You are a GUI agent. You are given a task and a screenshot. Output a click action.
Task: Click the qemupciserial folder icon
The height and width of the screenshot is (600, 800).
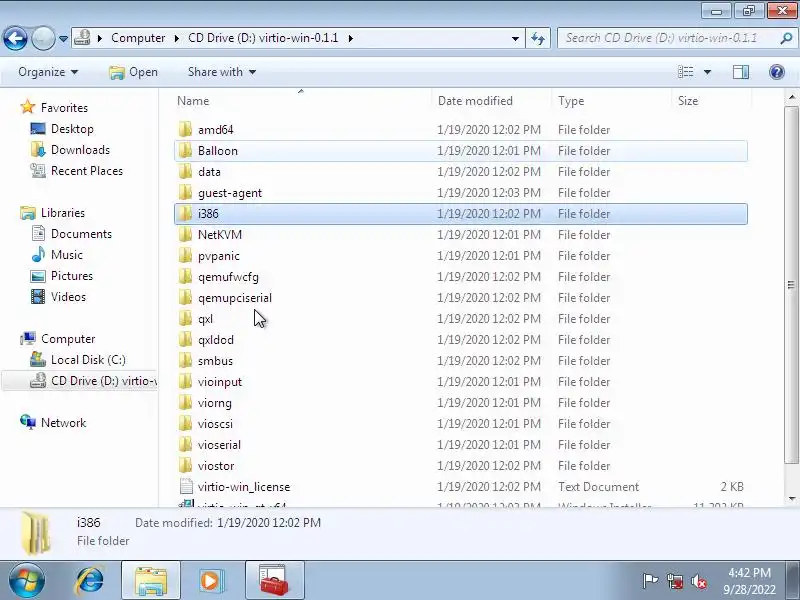[x=186, y=297]
